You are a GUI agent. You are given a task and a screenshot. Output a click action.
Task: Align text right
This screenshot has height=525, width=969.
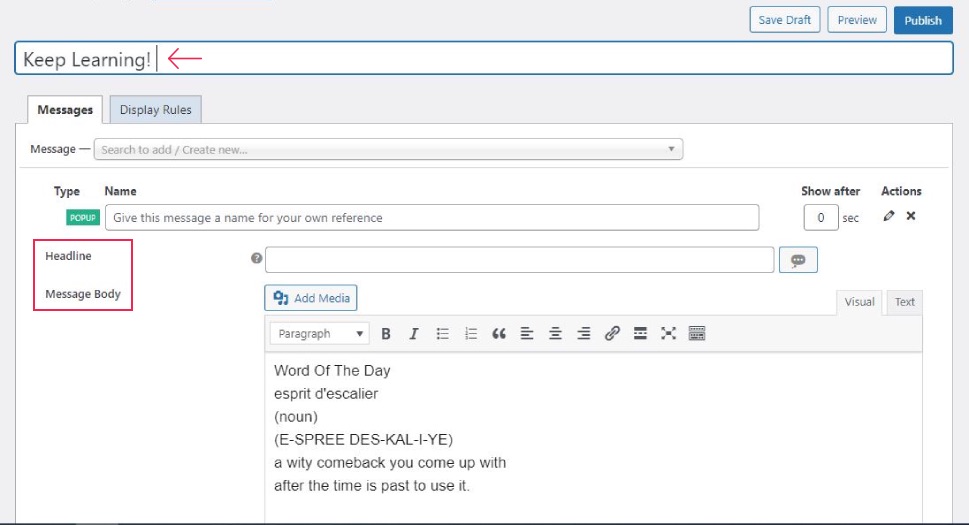pos(583,334)
